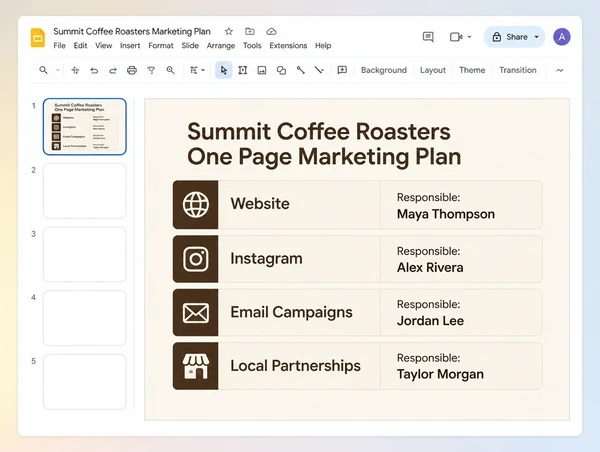The image size is (600, 452).
Task: Click the Background button
Action: pyautogui.click(x=384, y=70)
